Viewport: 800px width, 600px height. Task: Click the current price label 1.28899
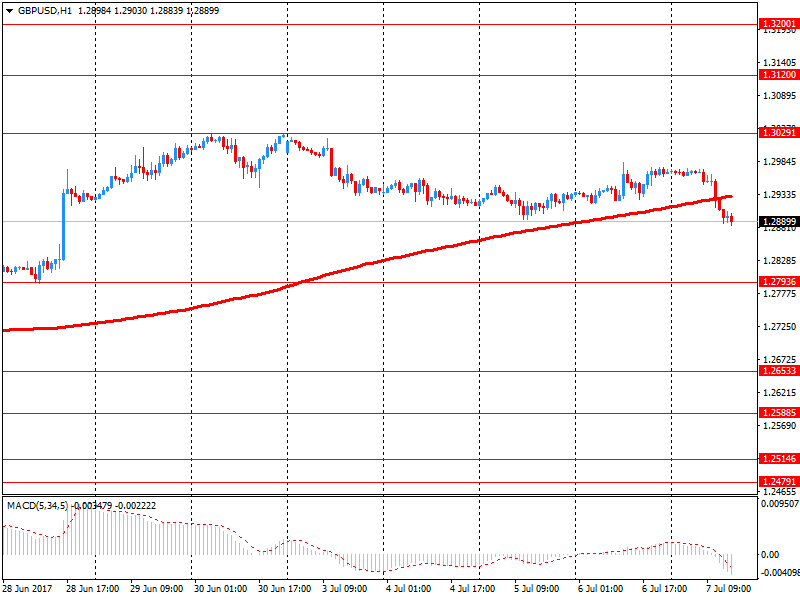(x=779, y=221)
